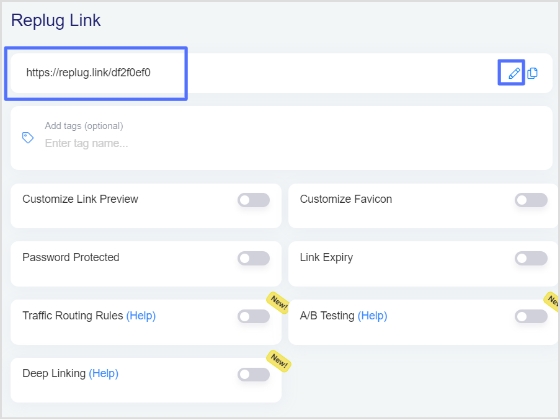The width and height of the screenshot is (560, 420).
Task: Click the pencil edit icon beside the link
Action: pos(514,73)
